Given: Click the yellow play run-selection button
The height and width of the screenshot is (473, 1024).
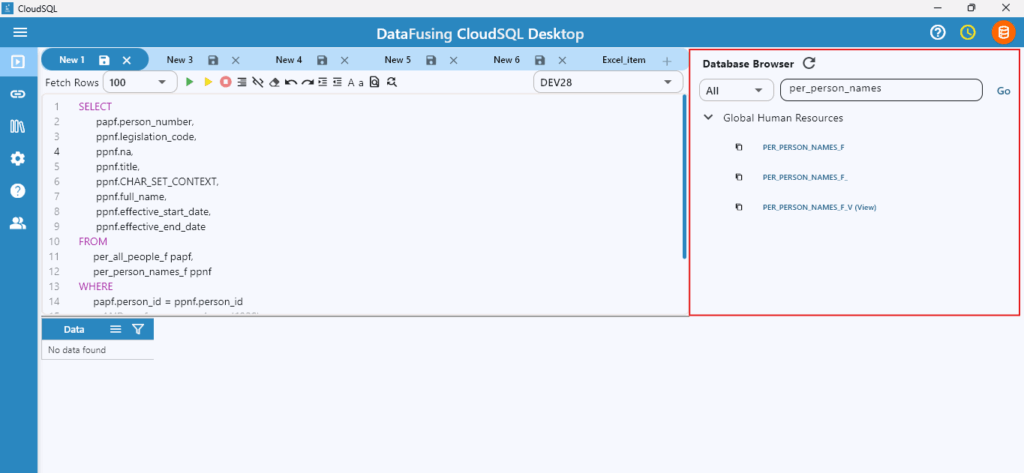Looking at the screenshot, I should point(208,82).
